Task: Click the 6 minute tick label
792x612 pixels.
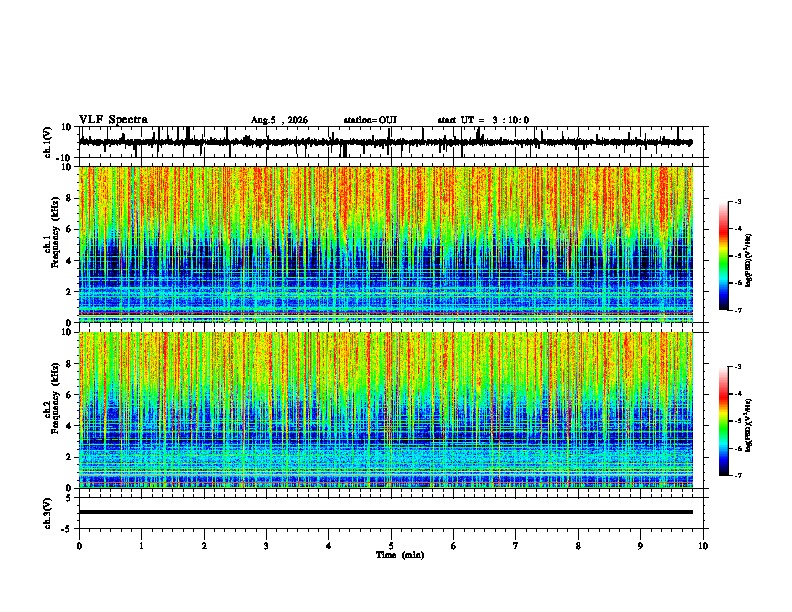Action: pos(454,546)
